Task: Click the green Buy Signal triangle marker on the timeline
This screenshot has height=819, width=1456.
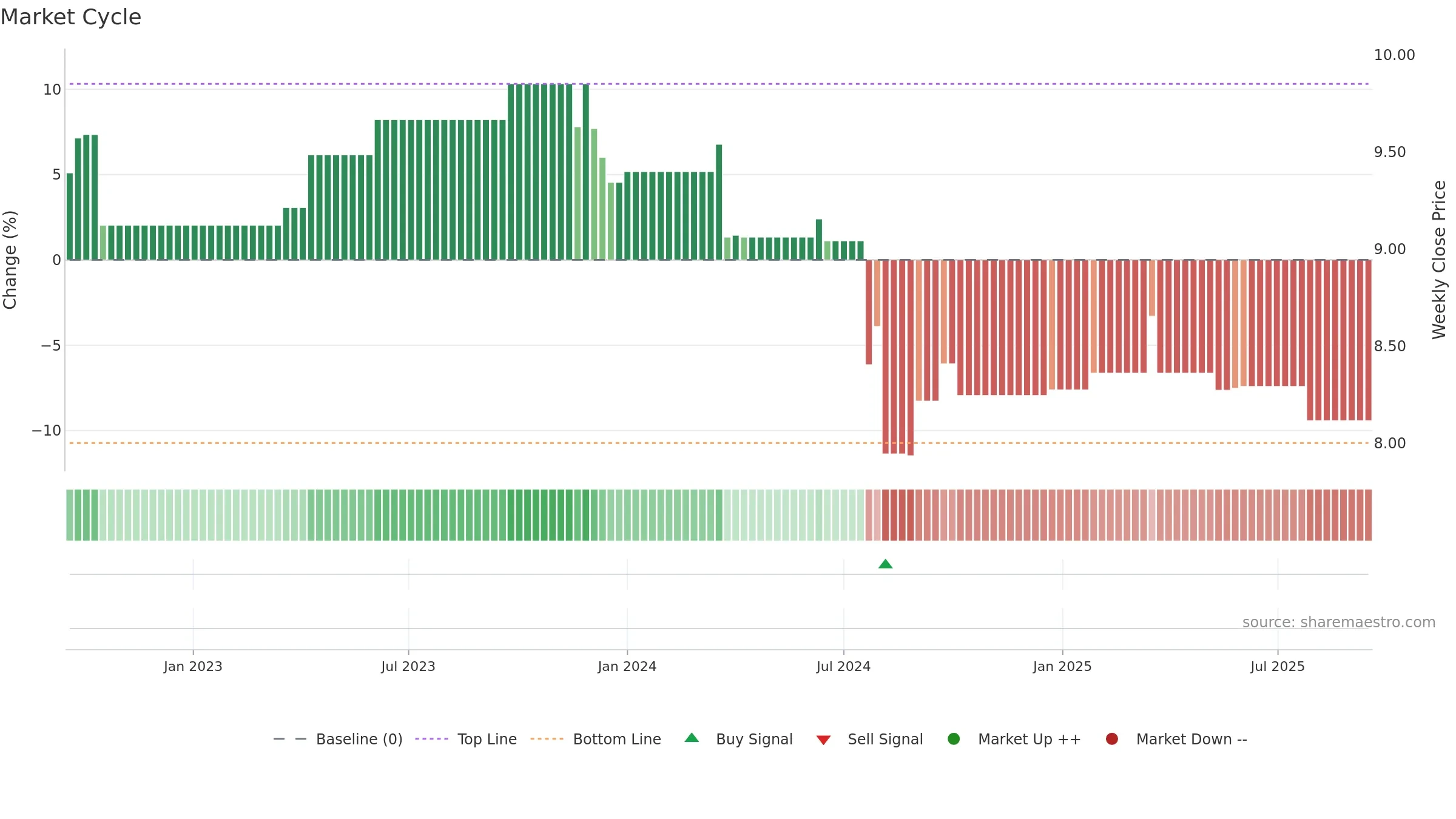Action: coord(885,564)
